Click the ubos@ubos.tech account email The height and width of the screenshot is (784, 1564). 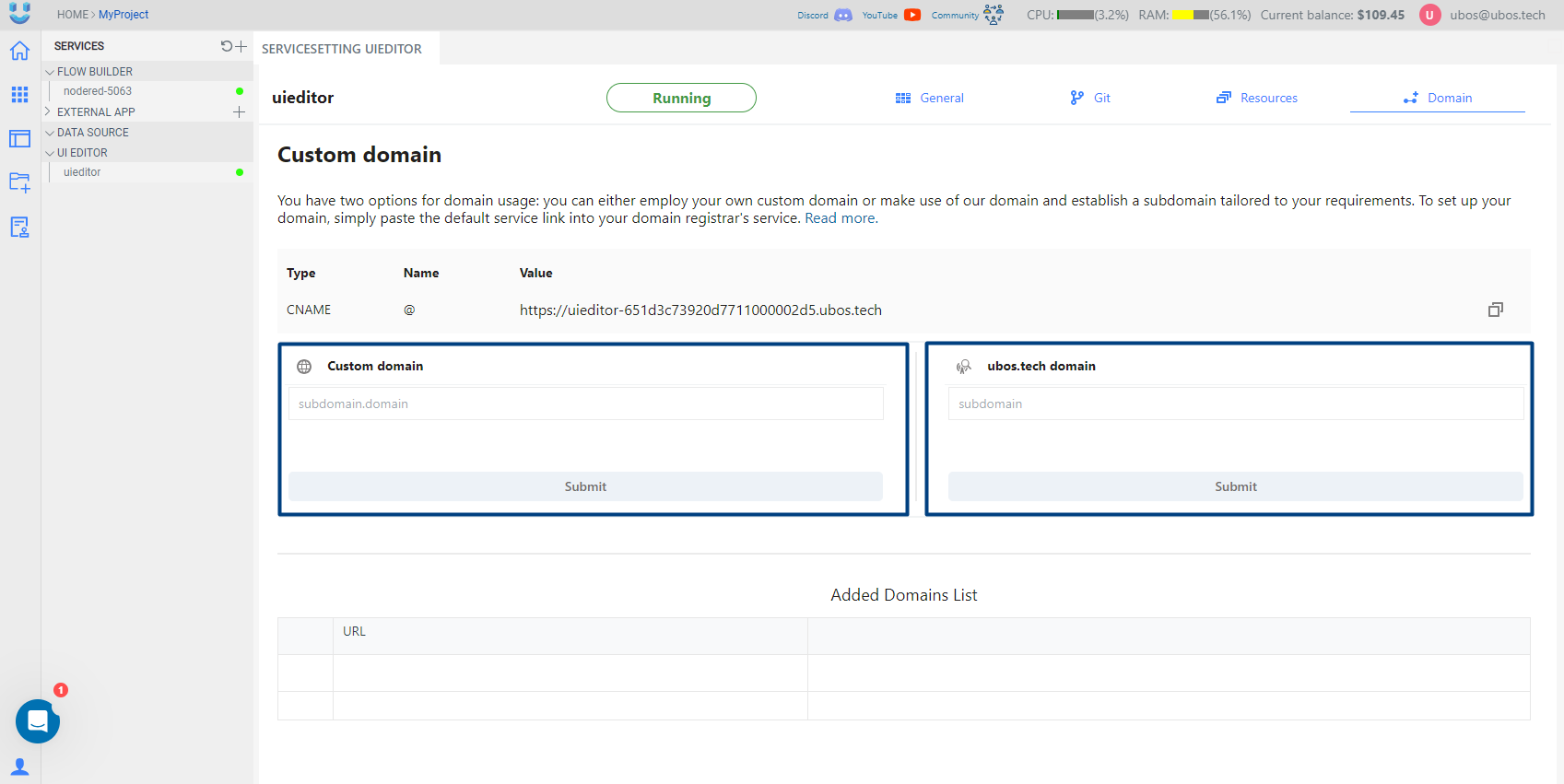pos(1497,15)
